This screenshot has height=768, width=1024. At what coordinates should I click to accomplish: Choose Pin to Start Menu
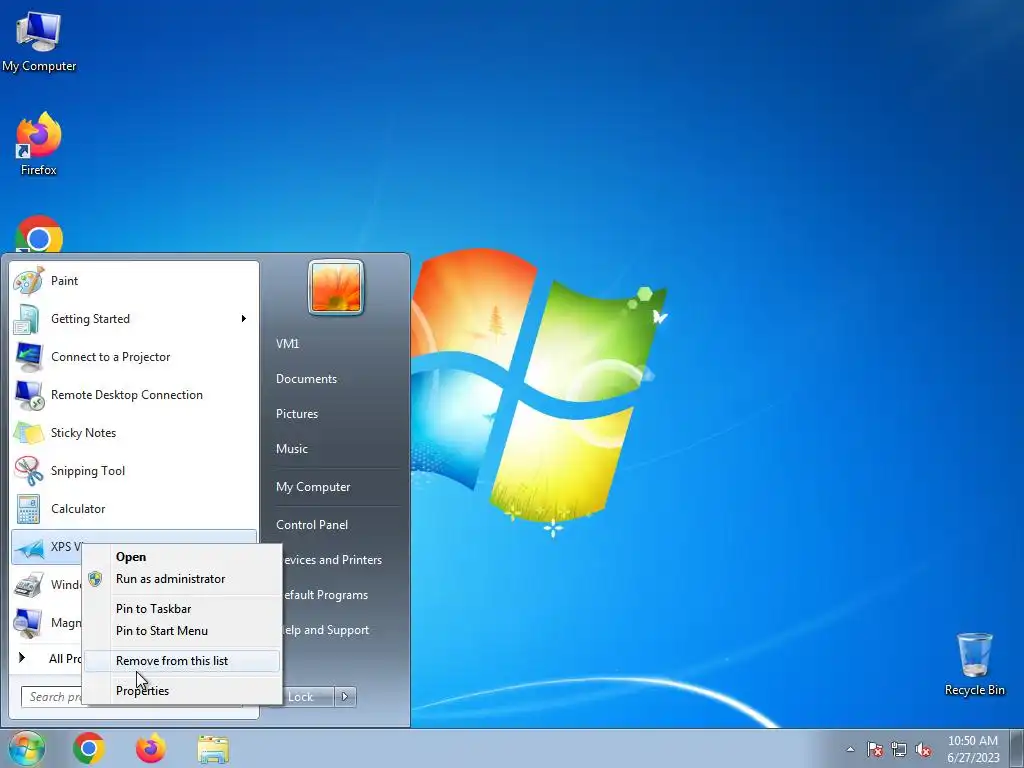[182, 631]
